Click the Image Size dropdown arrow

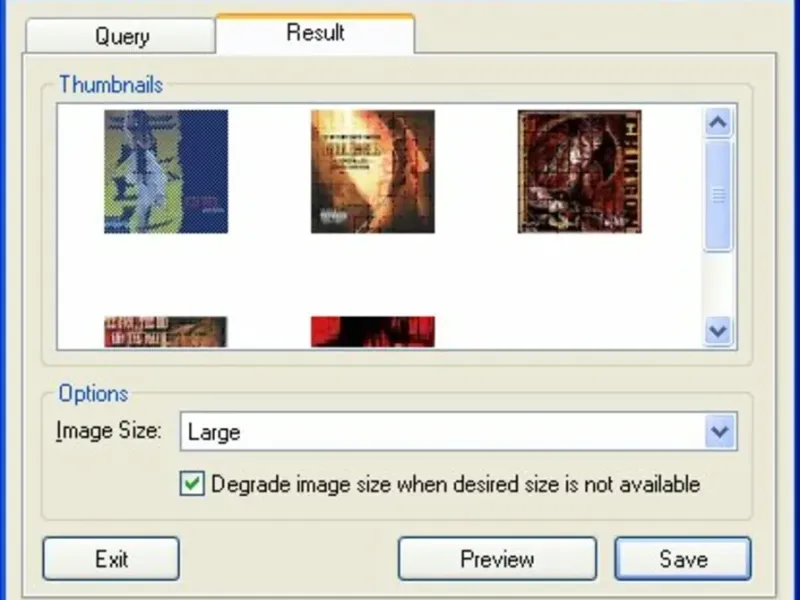(720, 432)
